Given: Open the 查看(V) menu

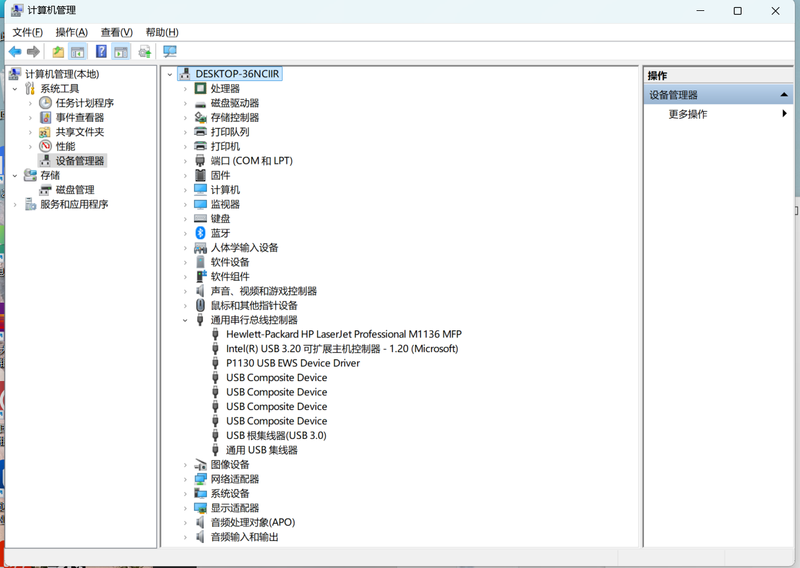Looking at the screenshot, I should pyautogui.click(x=116, y=32).
